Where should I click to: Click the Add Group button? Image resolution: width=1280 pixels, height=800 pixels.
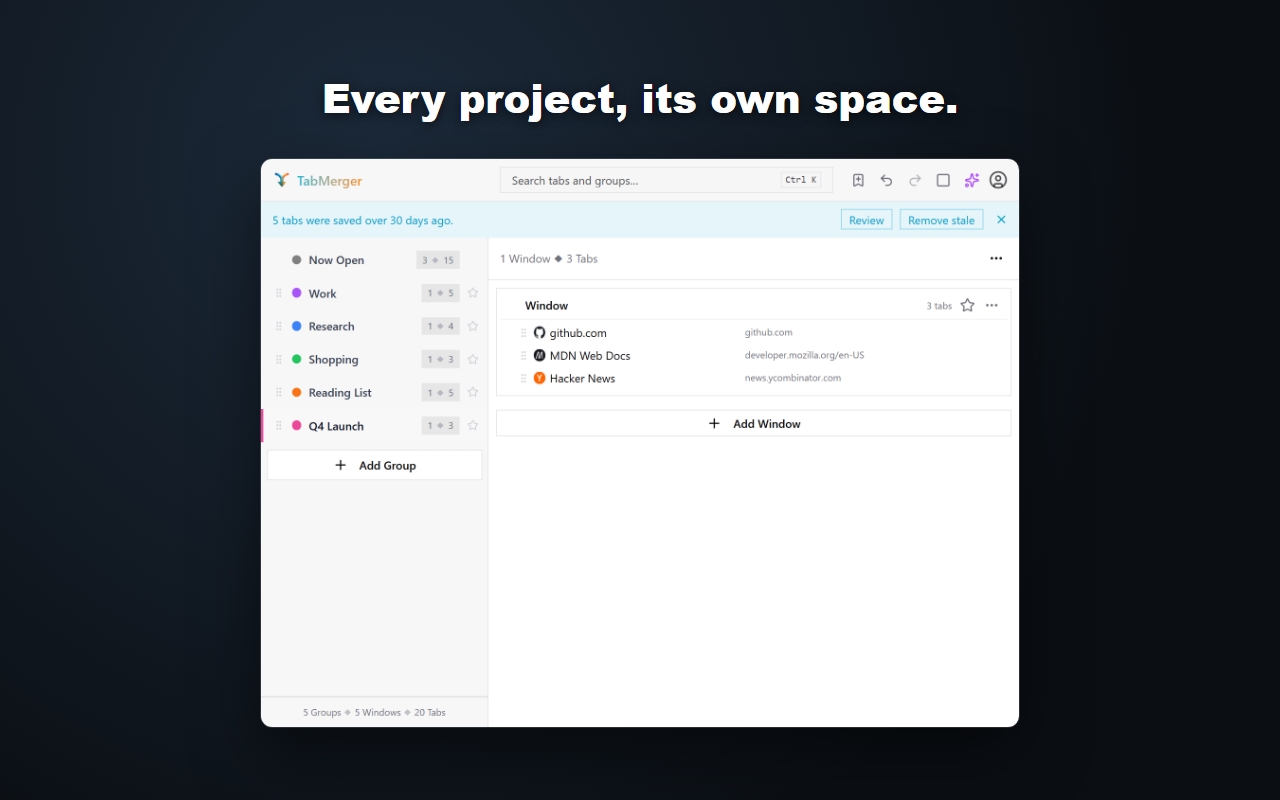(x=374, y=465)
